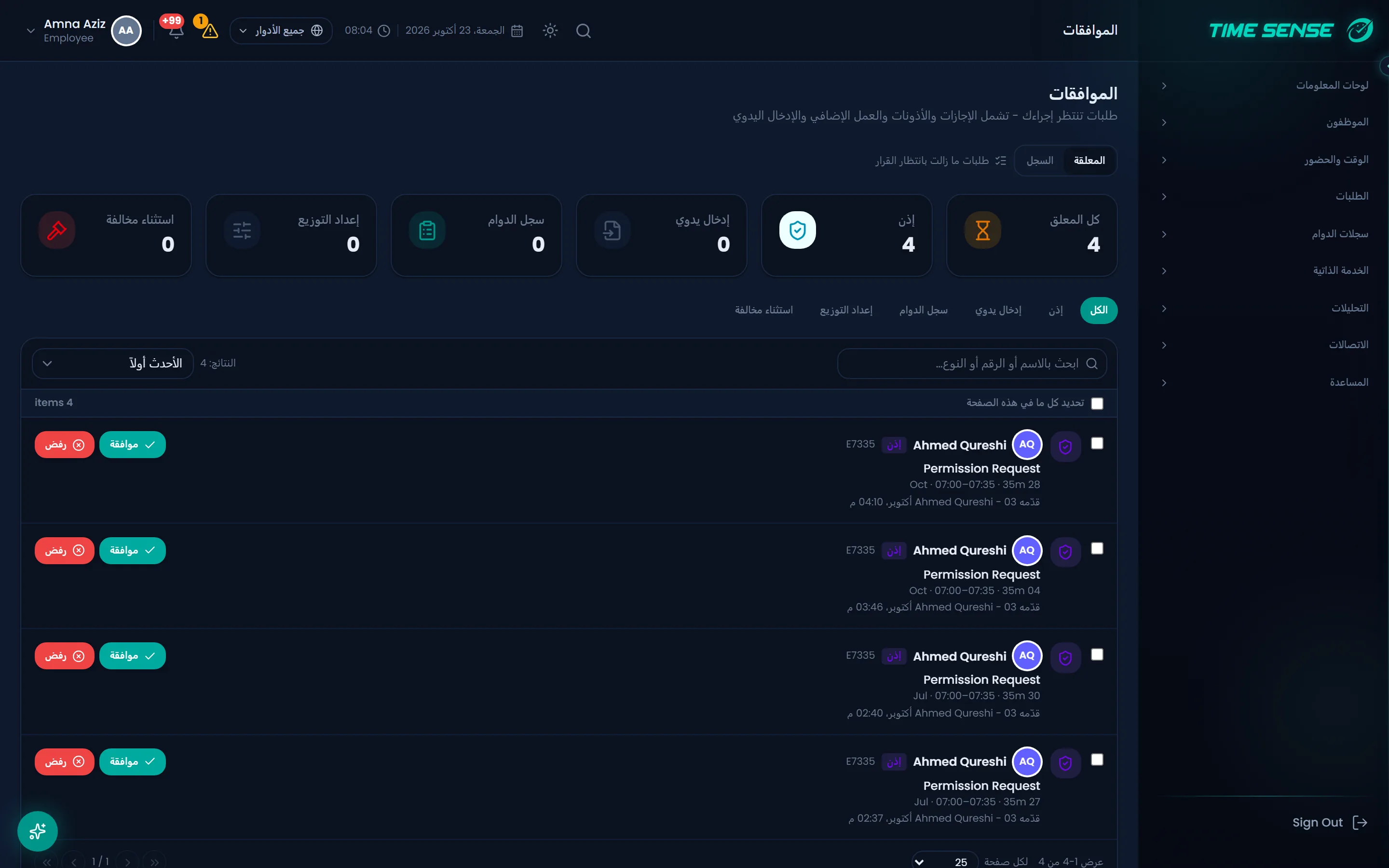Screen dimensions: 1389x868
Task: Click the AA user avatar
Action: point(126,30)
